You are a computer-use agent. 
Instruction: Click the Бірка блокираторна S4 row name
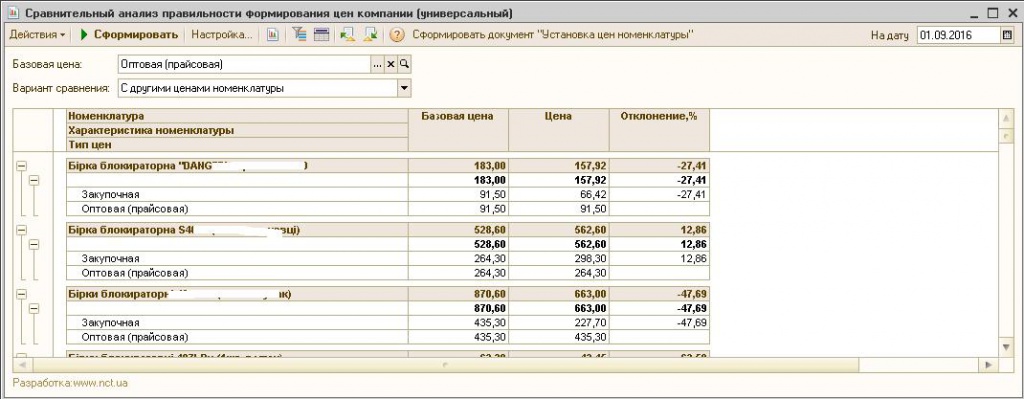(x=237, y=230)
